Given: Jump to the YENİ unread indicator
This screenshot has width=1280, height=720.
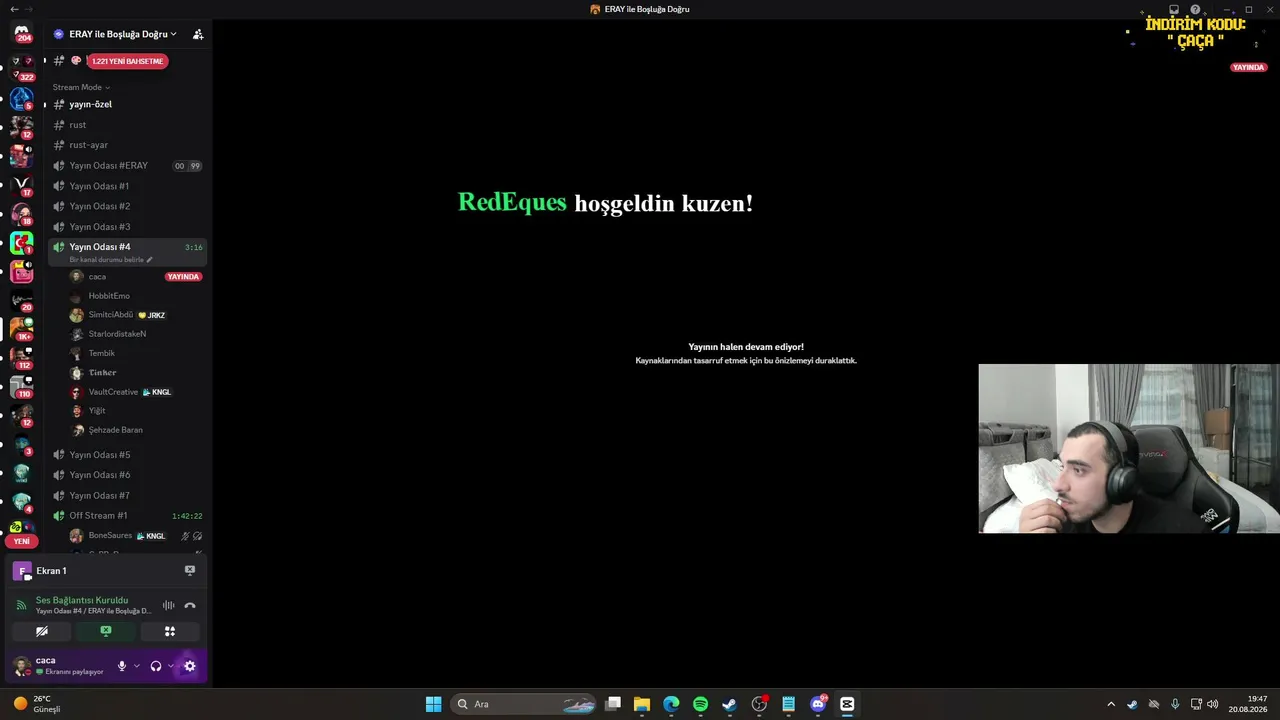Looking at the screenshot, I should click(22, 541).
